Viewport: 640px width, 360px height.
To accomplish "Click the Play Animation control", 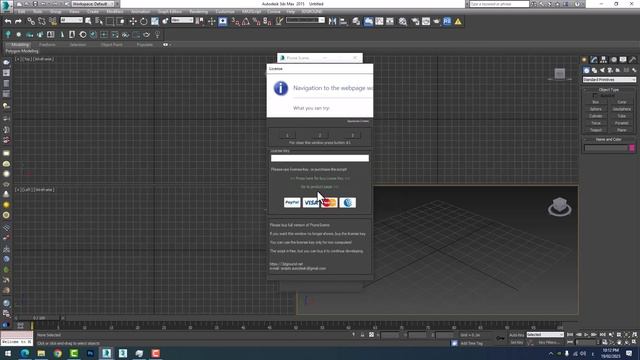I will [x=586, y=335].
